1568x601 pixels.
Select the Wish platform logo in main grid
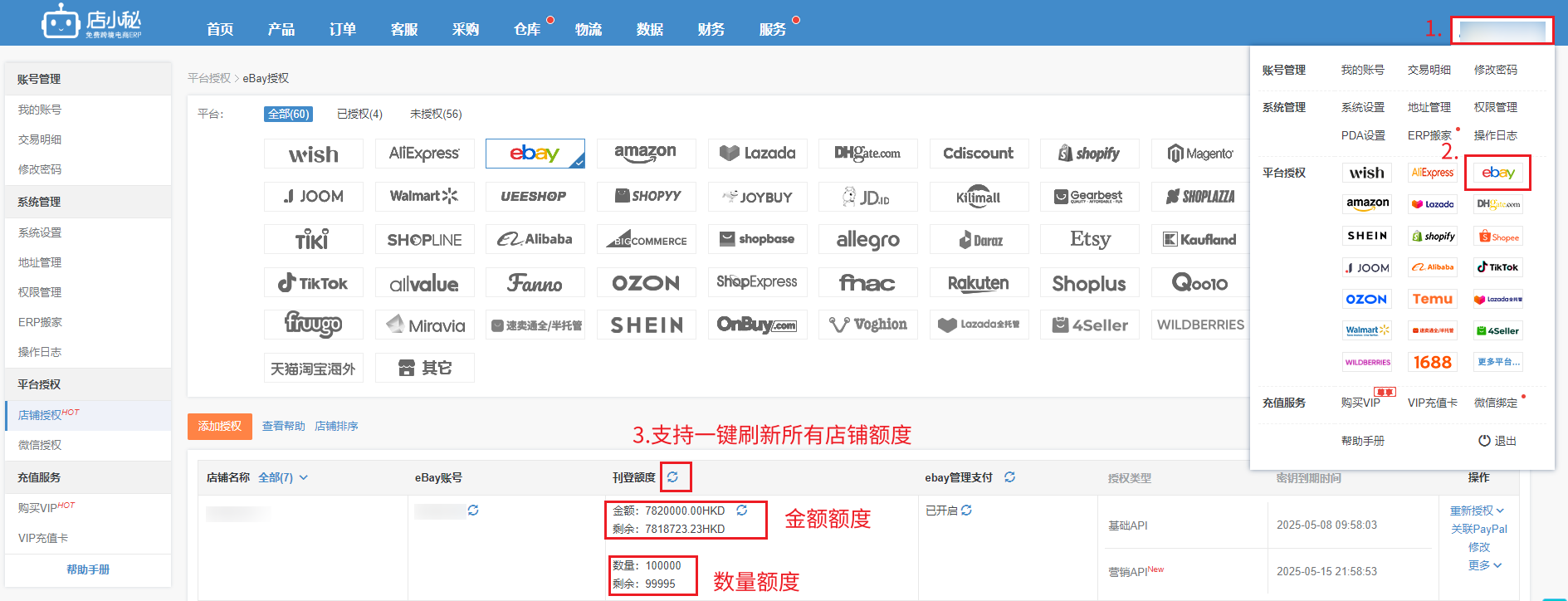313,154
